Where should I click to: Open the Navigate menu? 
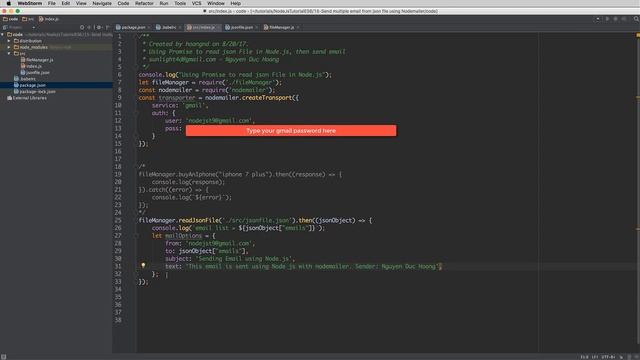[102, 3]
